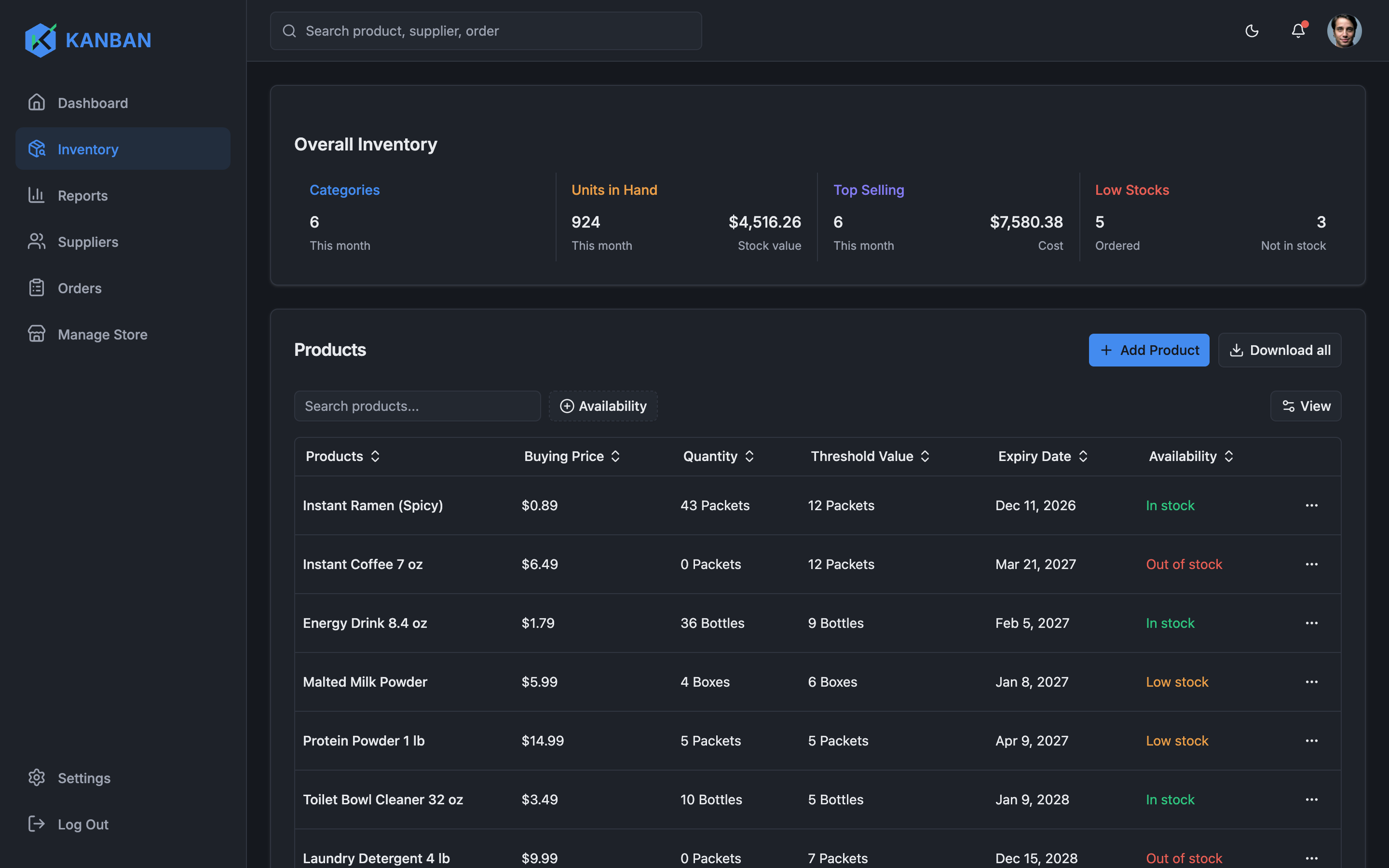Sort by Products column
This screenshot has height=868, width=1389.
point(342,456)
